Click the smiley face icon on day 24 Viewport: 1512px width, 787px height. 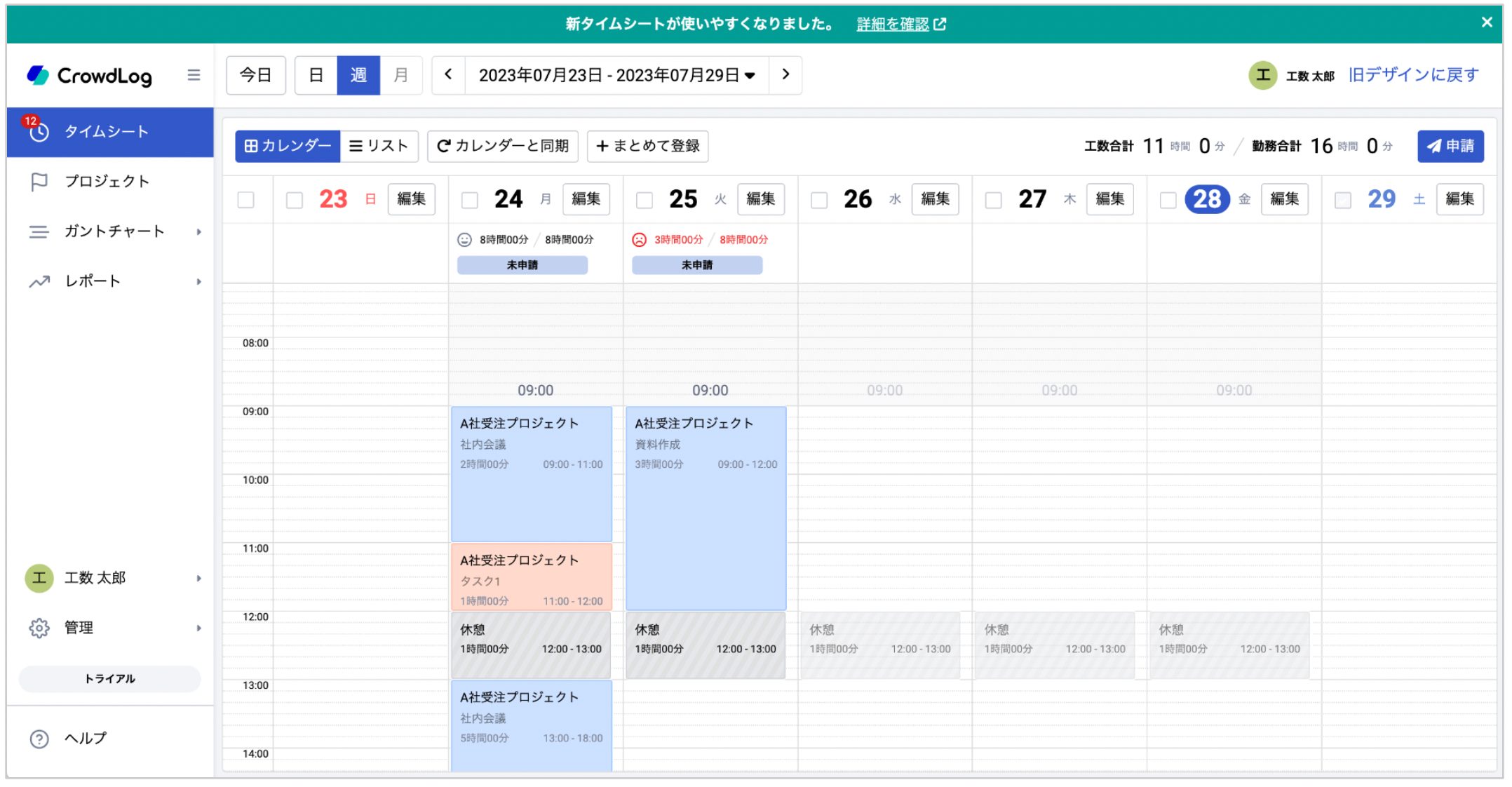[464, 240]
